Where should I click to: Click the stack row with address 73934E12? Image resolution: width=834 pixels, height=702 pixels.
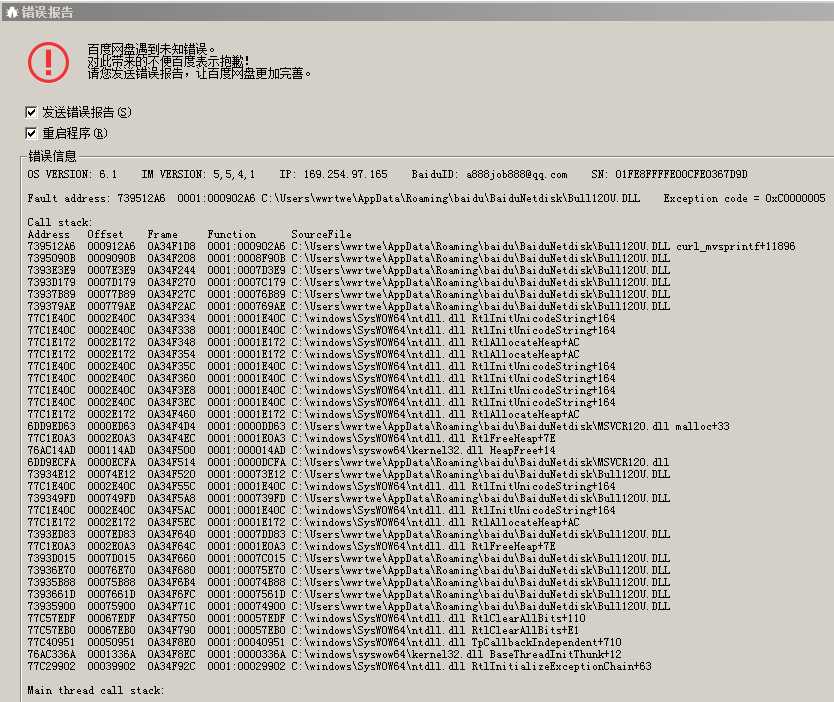pyautogui.click(x=349, y=474)
